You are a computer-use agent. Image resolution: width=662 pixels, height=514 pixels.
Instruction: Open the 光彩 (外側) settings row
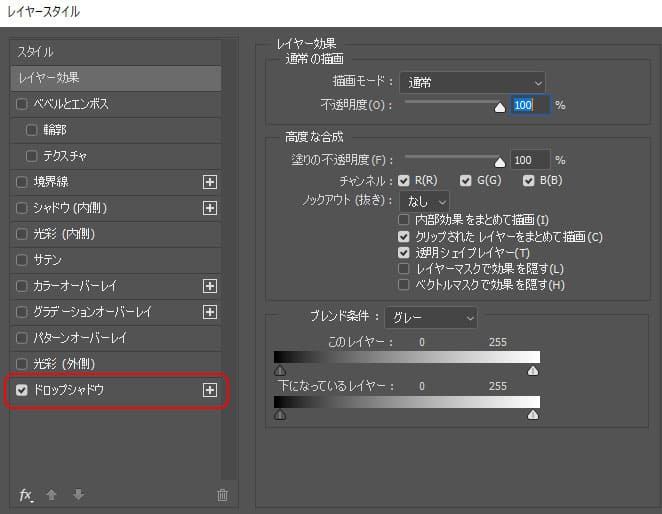(116, 364)
